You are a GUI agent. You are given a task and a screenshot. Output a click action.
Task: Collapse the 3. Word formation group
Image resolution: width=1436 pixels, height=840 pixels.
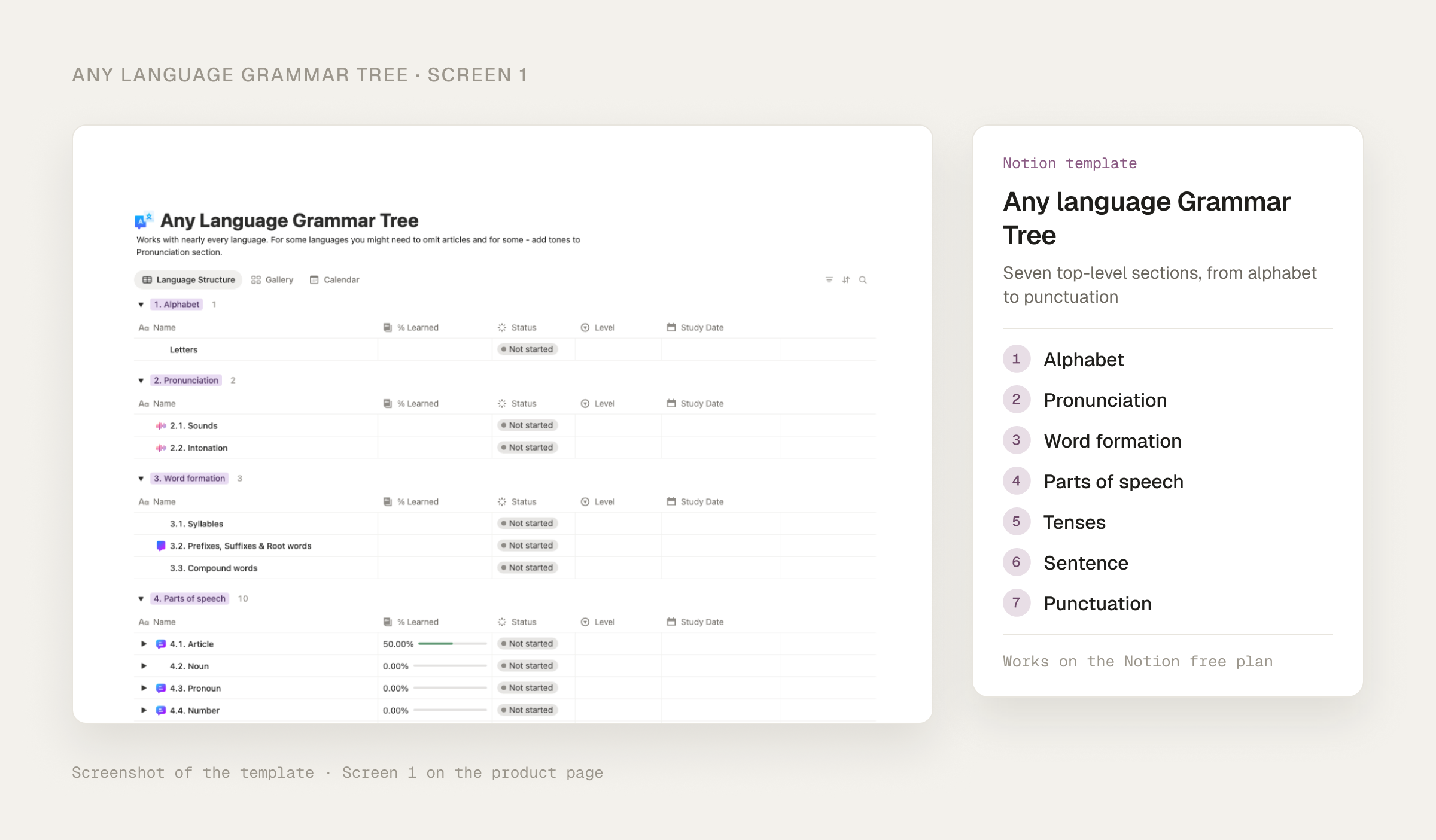[x=141, y=479]
